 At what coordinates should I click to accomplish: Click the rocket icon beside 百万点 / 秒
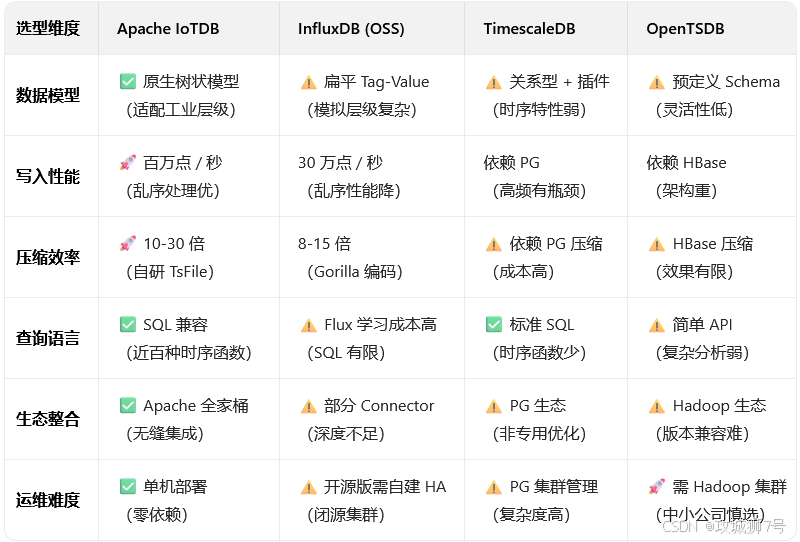(x=128, y=162)
